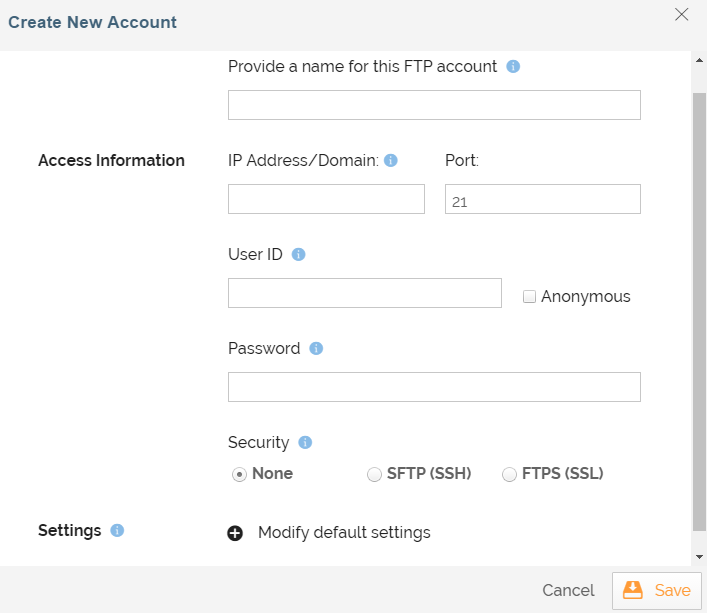Screen dimensions: 707x613
Task: Click the Password input field
Action: [434, 387]
